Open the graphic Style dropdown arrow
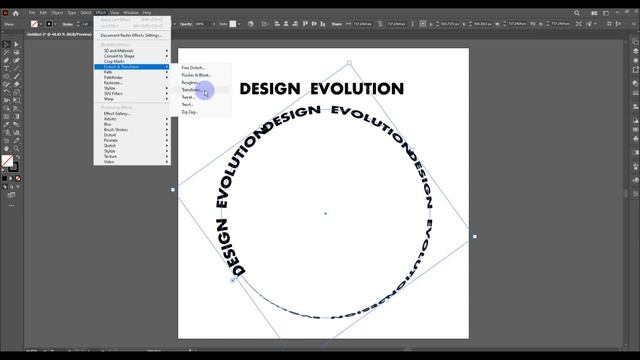The image size is (640, 360). (239, 24)
